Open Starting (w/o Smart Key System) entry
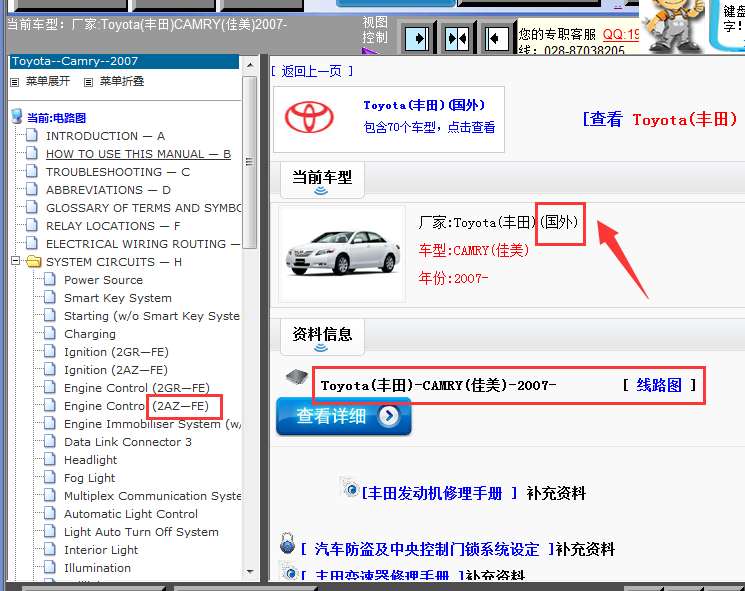Screen dimensions: 745x591 point(152,316)
